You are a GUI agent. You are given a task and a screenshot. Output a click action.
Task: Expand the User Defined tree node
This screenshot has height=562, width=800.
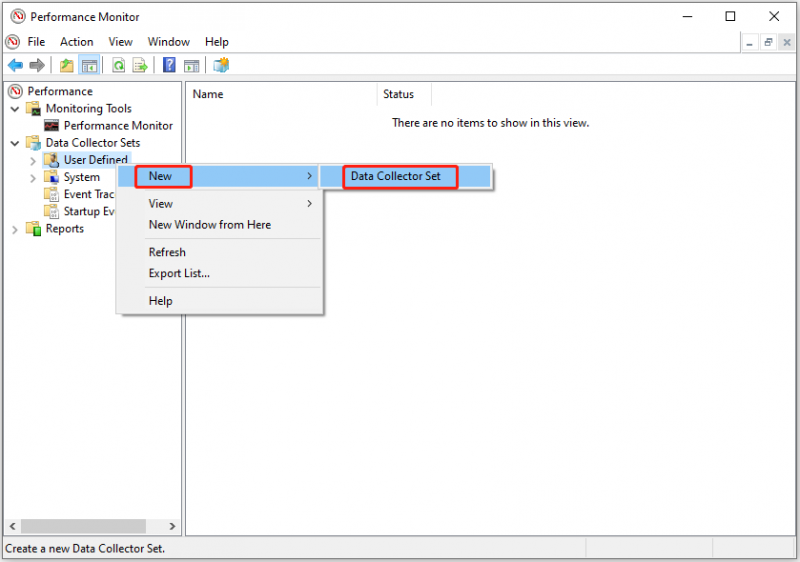(x=33, y=161)
